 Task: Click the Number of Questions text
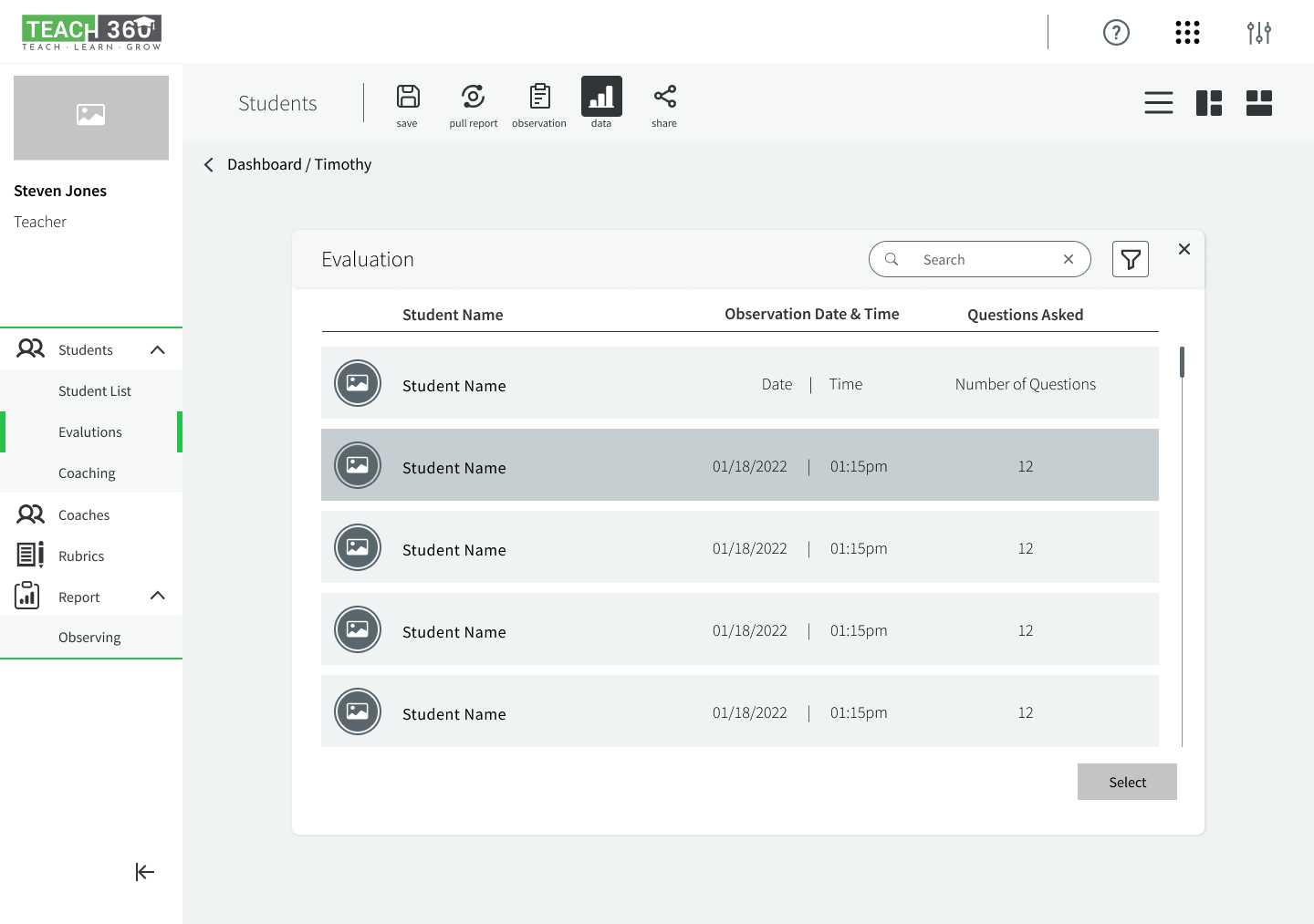pos(1026,384)
